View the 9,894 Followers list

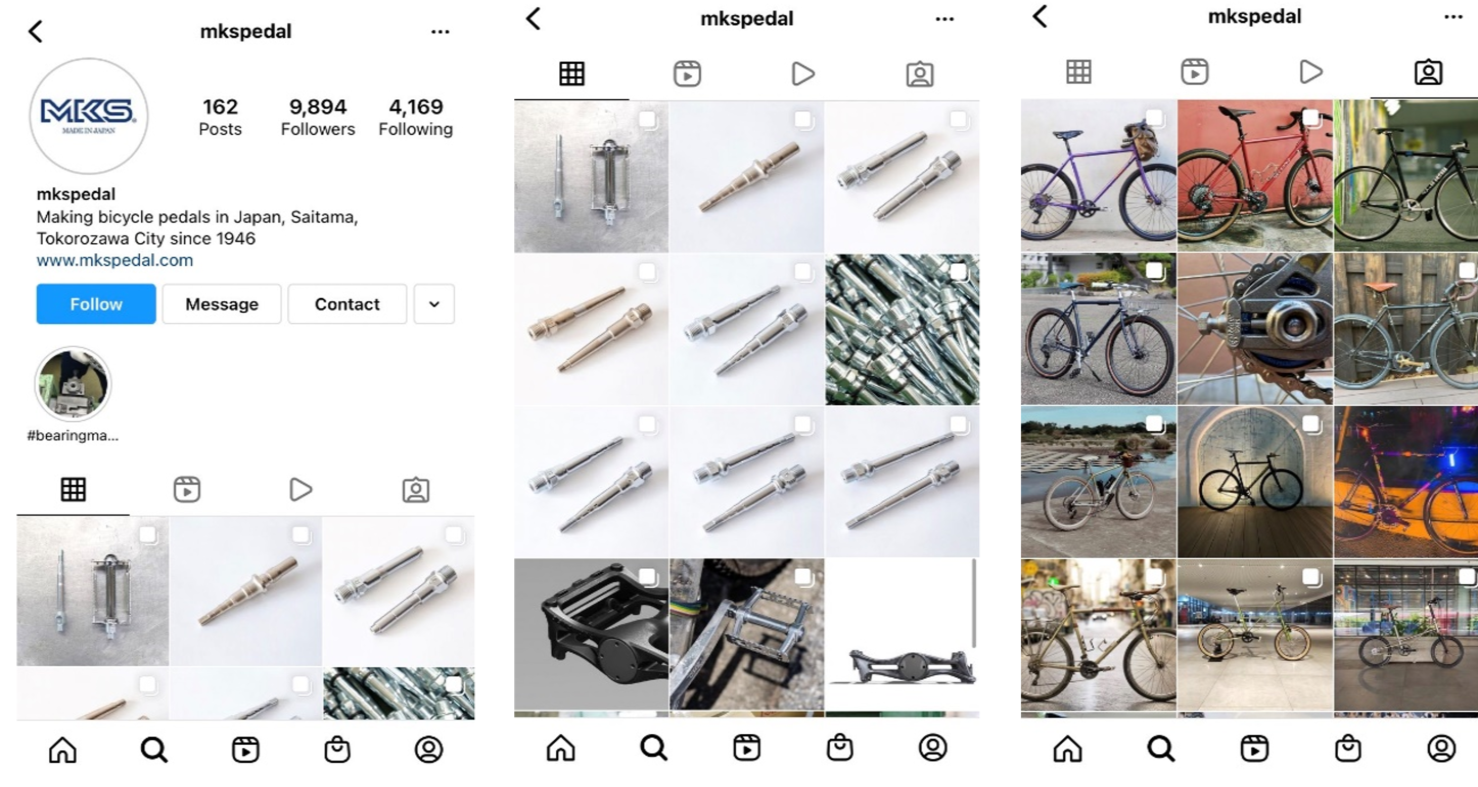coord(318,117)
